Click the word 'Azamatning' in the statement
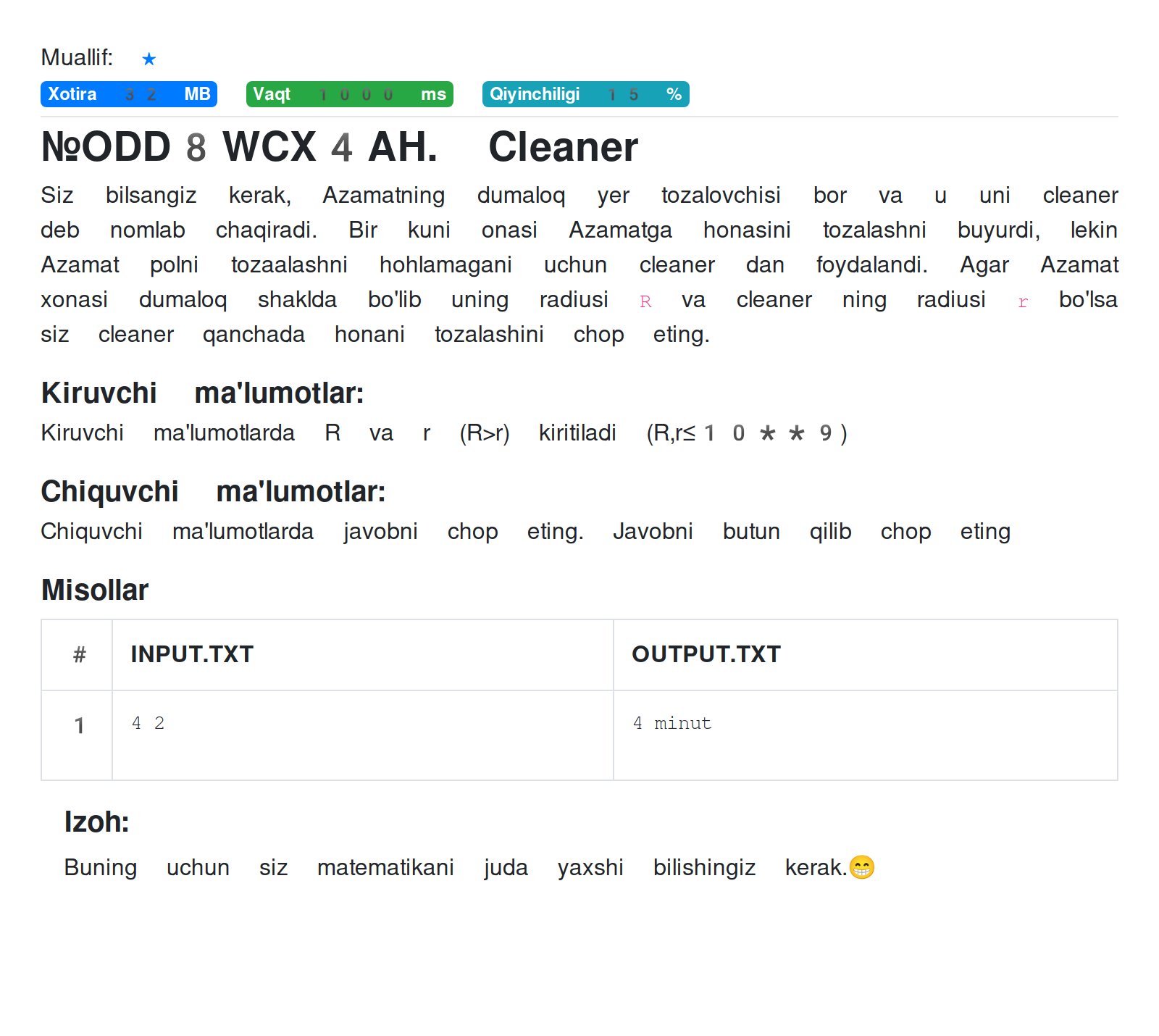This screenshot has height=1036, width=1159. pyautogui.click(x=384, y=196)
